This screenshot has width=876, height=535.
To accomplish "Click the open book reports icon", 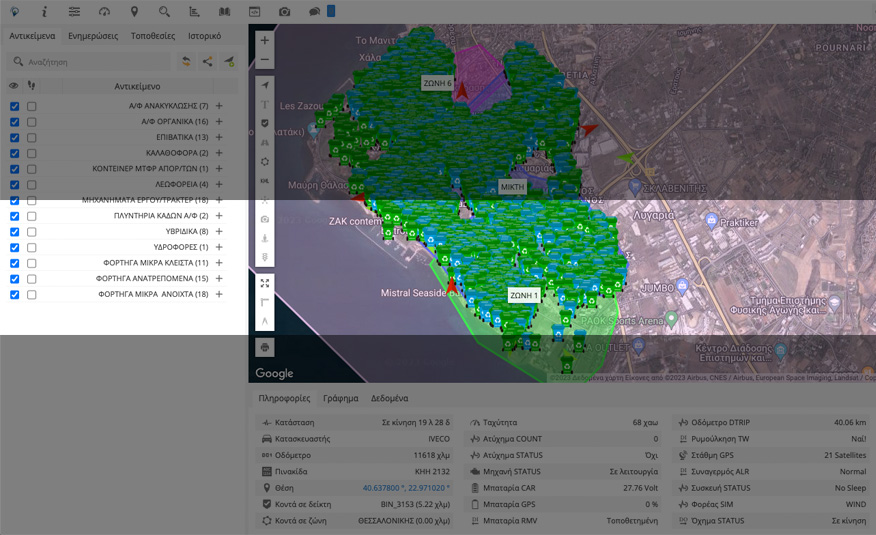I will coord(224,12).
